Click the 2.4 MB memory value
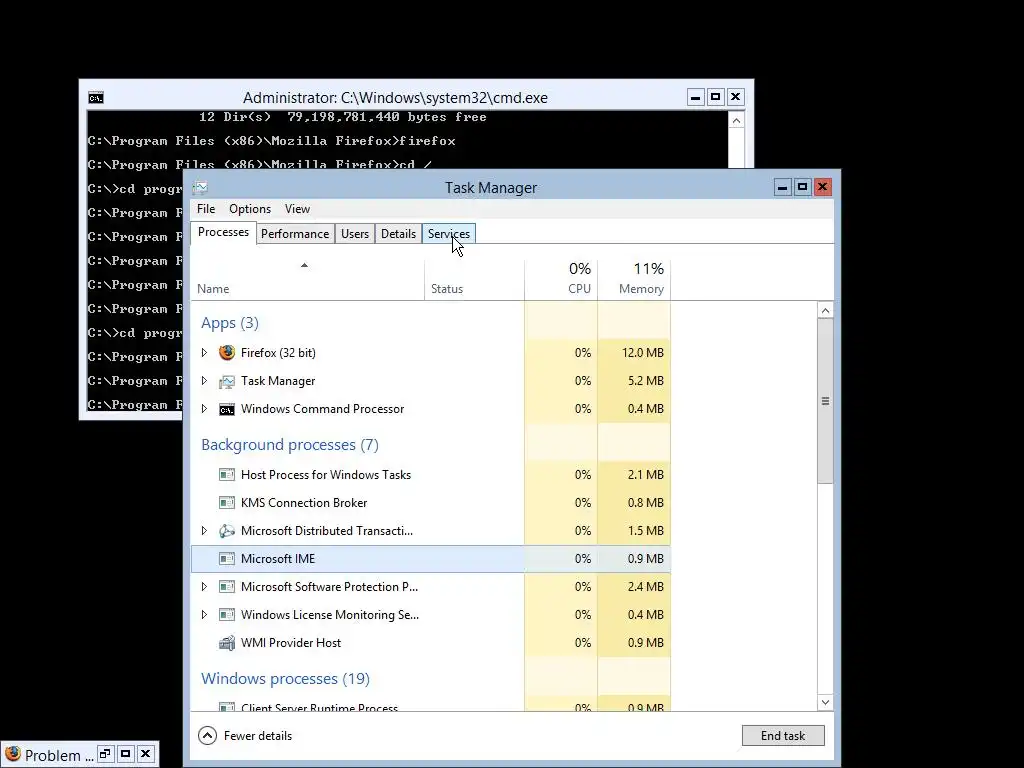 [646, 587]
